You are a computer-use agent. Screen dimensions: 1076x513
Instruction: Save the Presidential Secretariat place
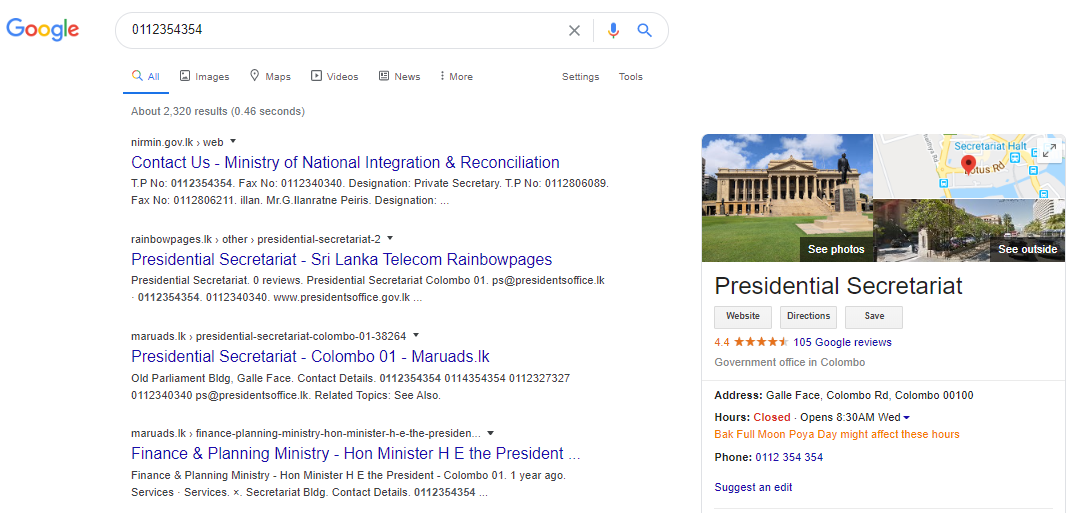[874, 317]
